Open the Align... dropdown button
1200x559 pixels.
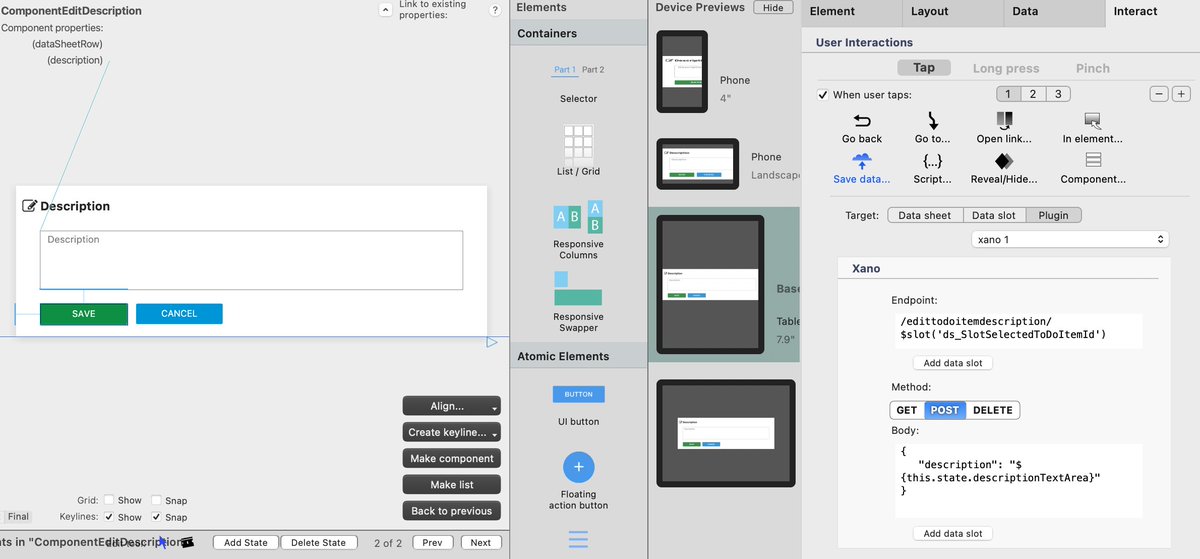click(x=452, y=406)
